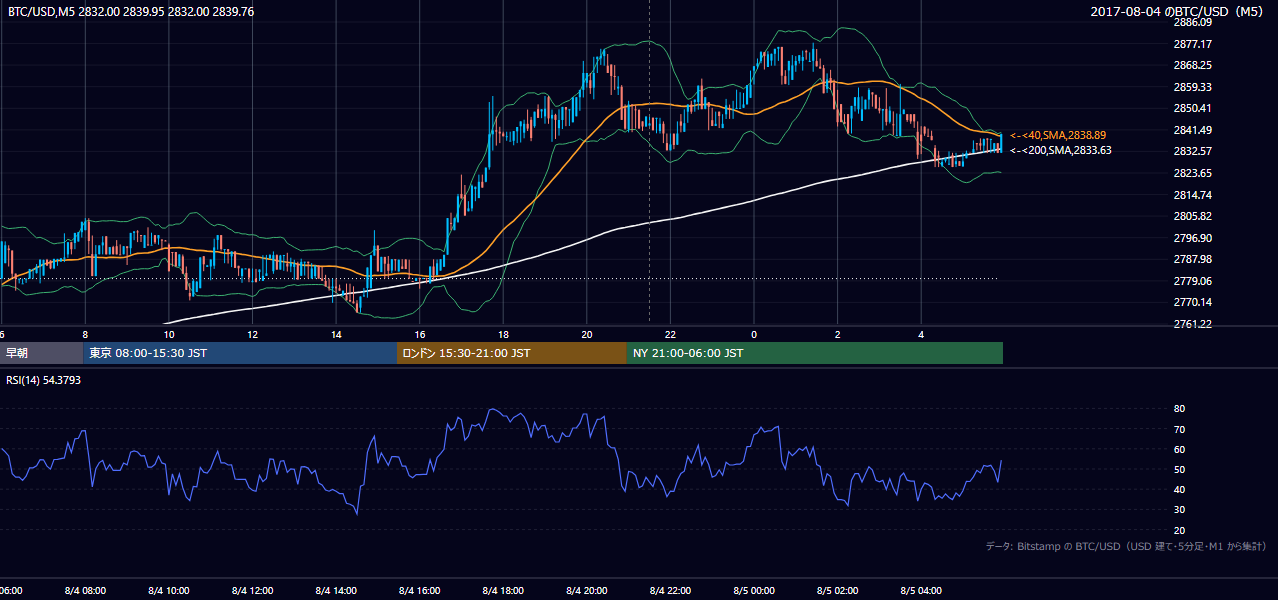Click hour label 14 on price chart axis

(336, 334)
